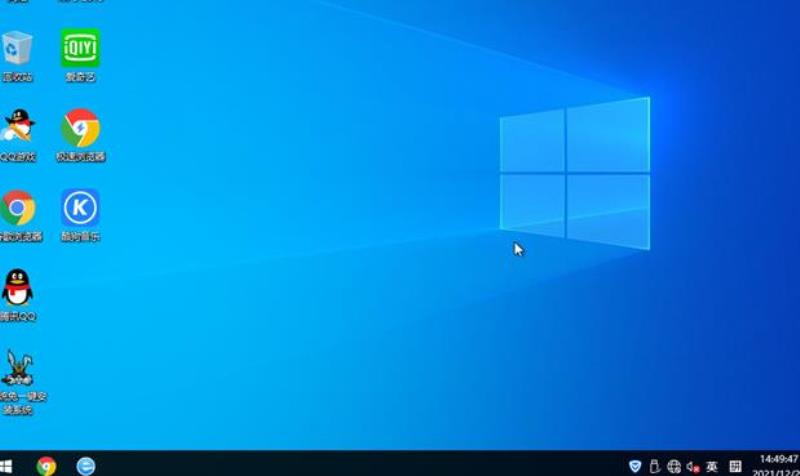Launch the KuGou music blue K icon

[80, 215]
